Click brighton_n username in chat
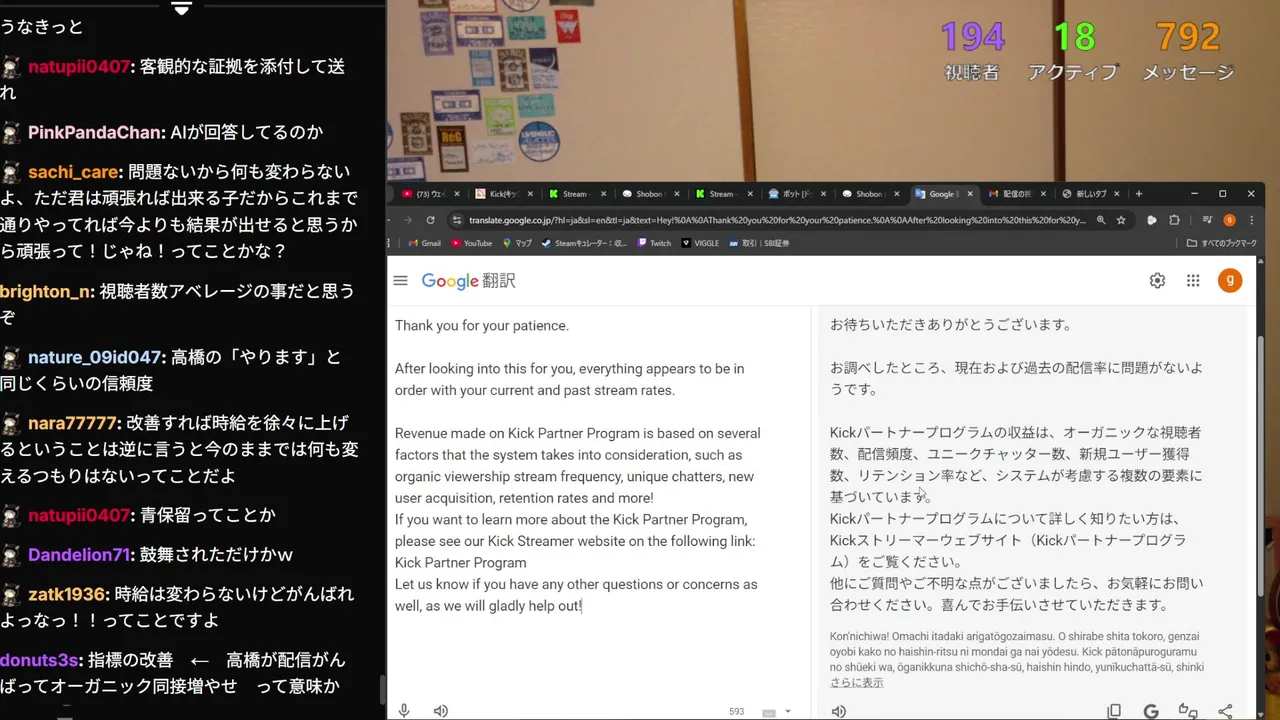The image size is (1280, 720). click(x=47, y=292)
